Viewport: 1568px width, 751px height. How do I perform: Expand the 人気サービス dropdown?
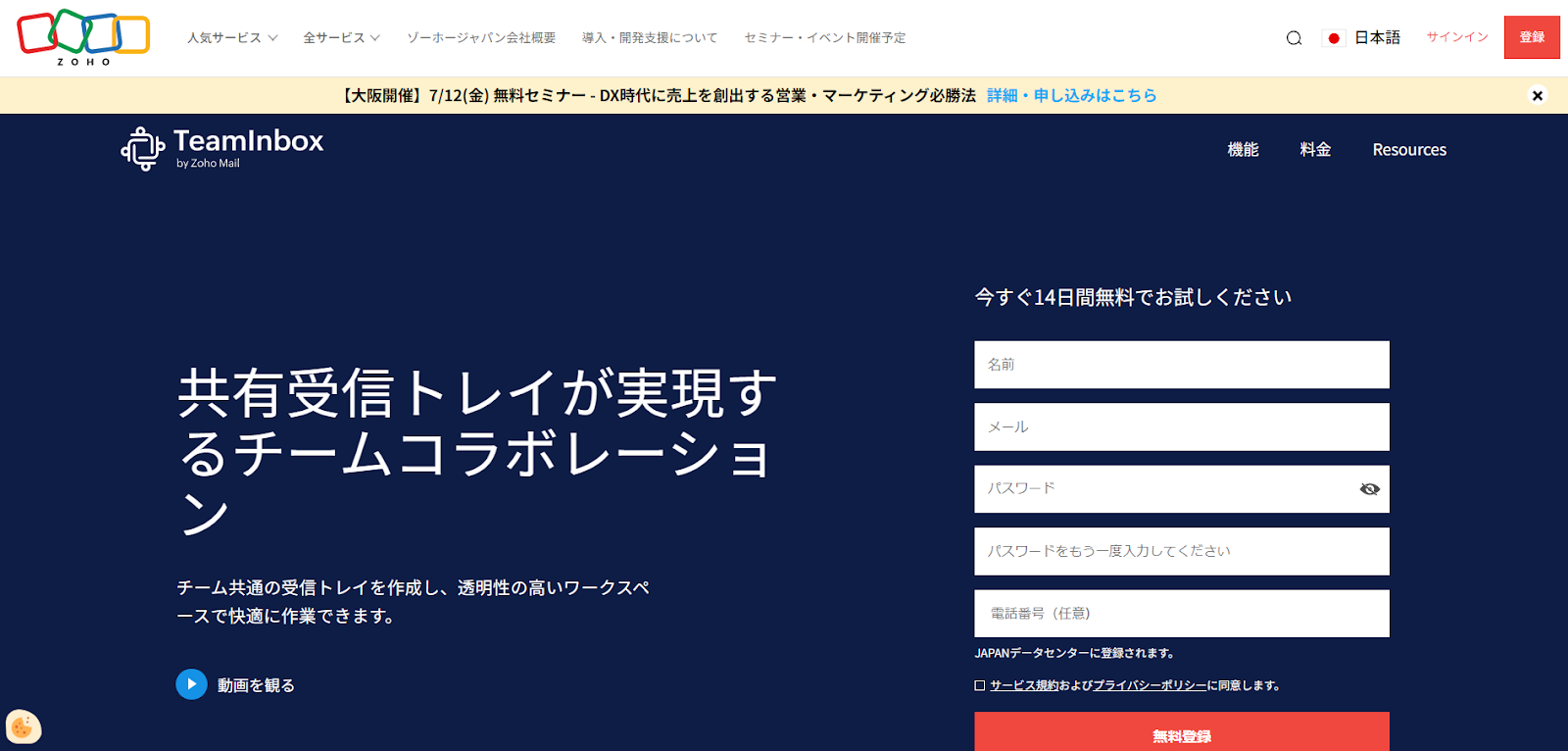(232, 38)
